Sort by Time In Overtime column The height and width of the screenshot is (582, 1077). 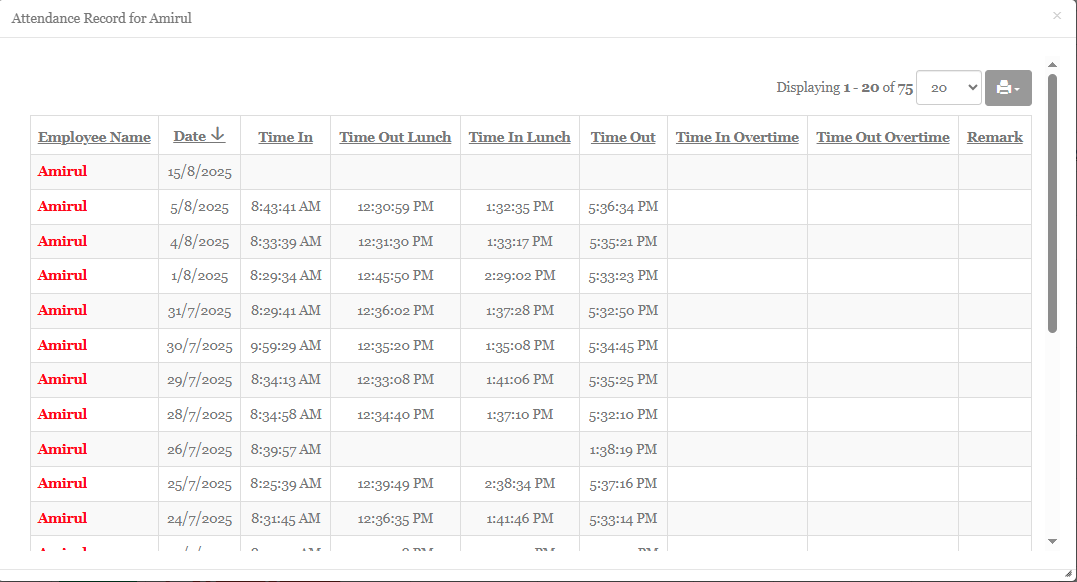point(737,137)
